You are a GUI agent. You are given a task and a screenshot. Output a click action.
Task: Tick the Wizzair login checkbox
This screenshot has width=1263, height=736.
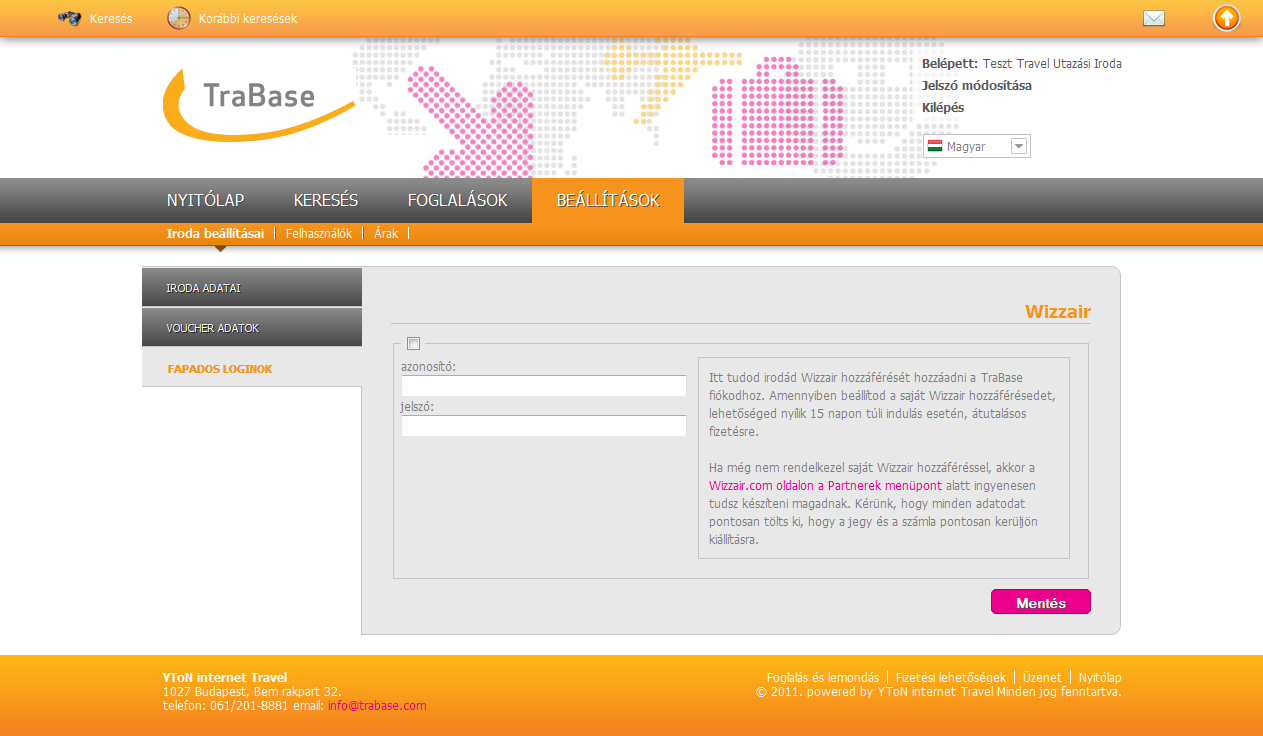[x=413, y=344]
